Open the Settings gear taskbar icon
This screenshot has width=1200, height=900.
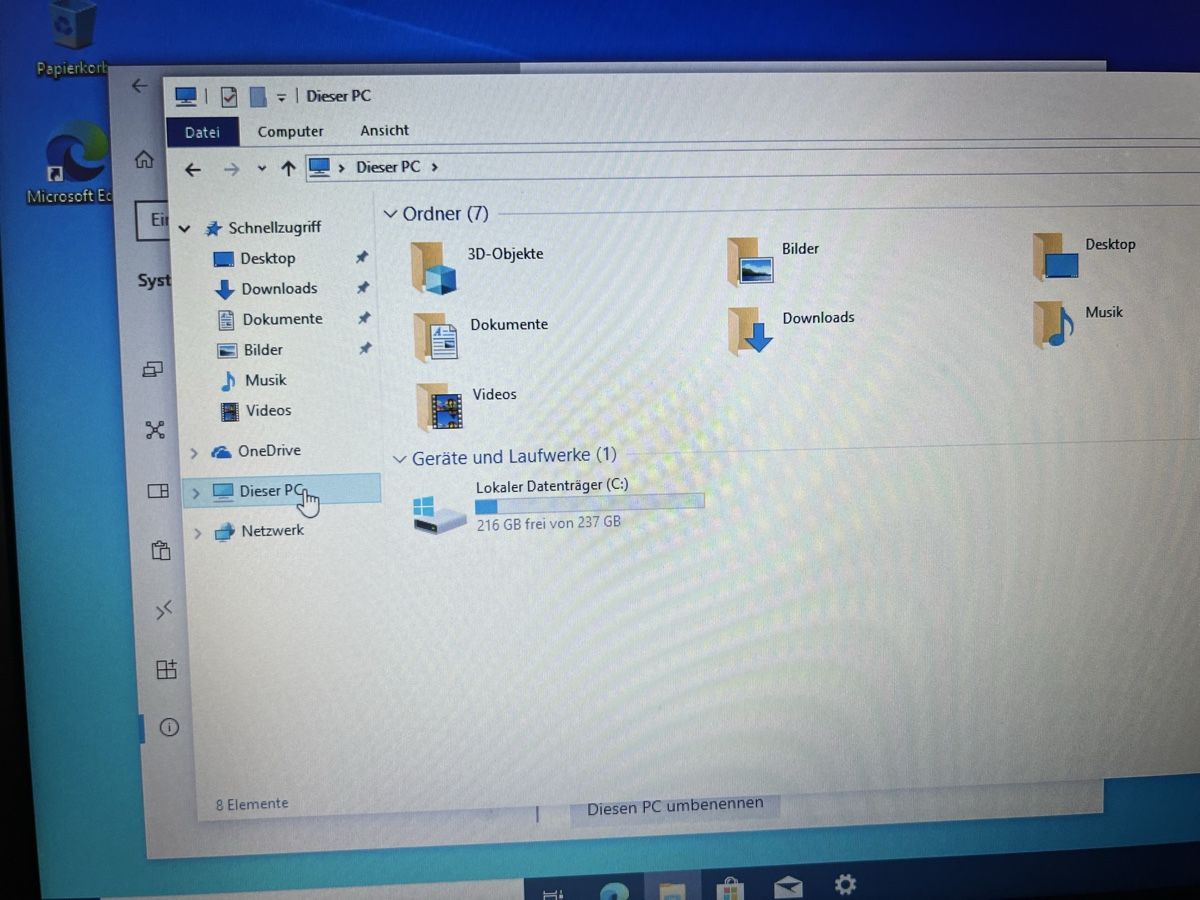845,884
